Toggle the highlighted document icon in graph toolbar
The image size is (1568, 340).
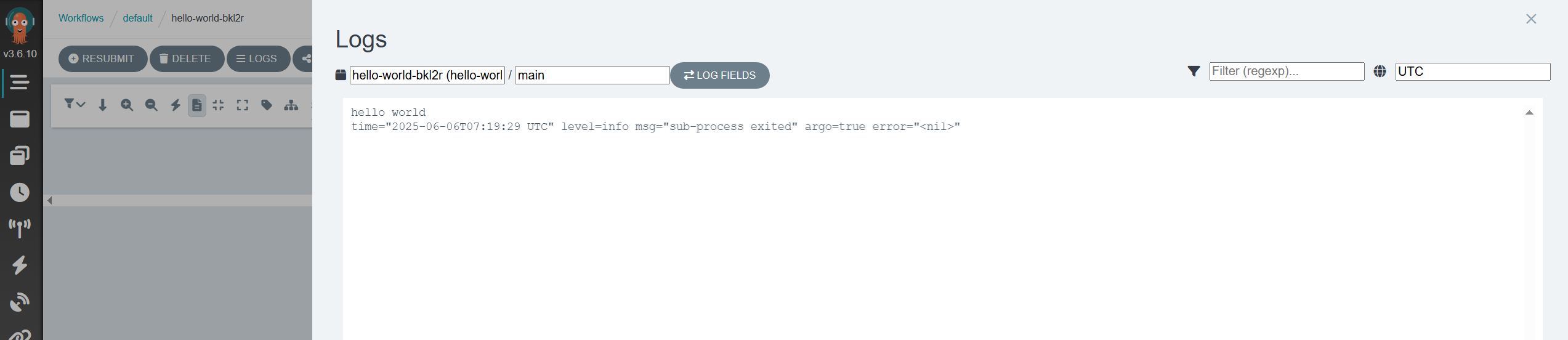pos(197,105)
